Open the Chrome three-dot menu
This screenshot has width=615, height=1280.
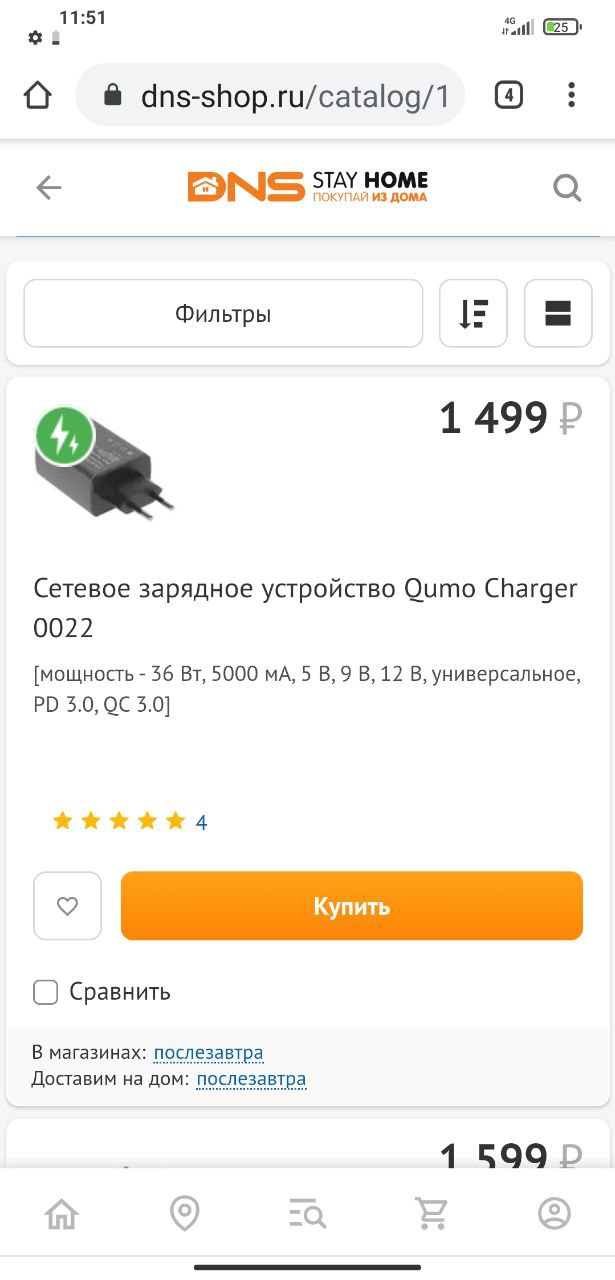571,96
